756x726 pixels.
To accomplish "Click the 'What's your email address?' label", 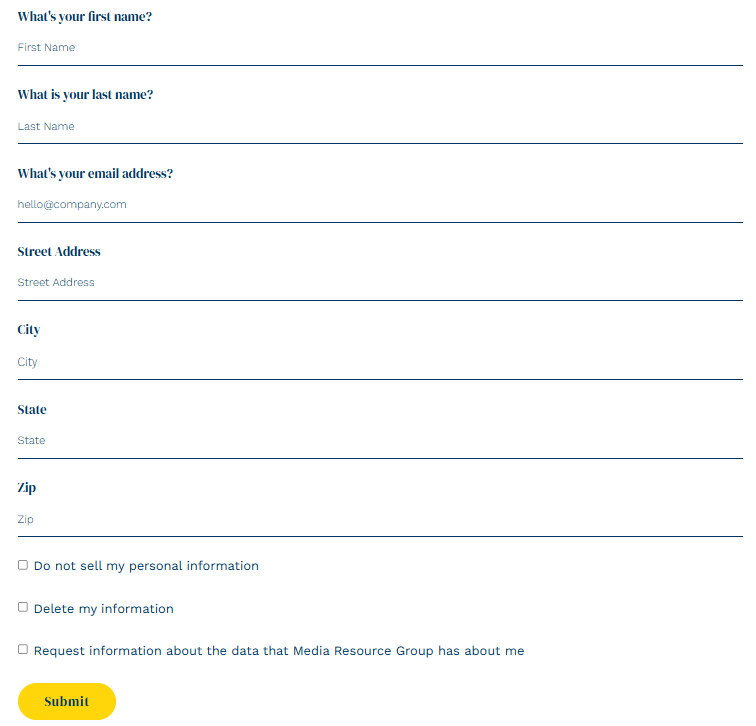I will coord(95,174).
